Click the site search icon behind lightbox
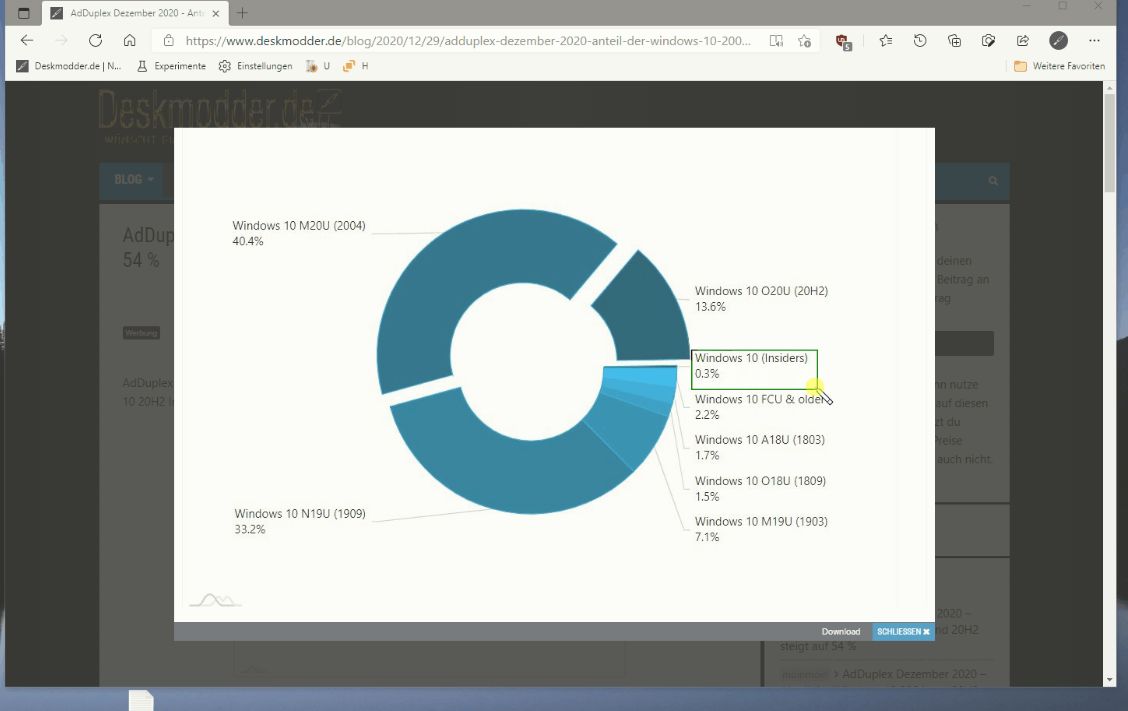Screen dimensions: 1128x711 point(993,181)
